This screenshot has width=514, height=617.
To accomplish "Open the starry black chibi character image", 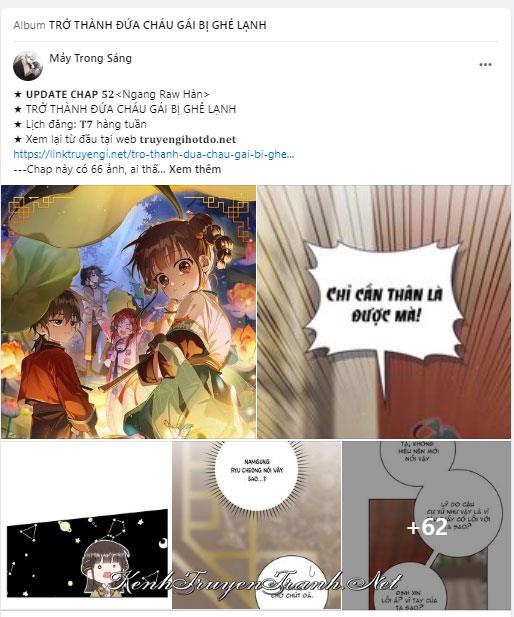I will tap(86, 525).
